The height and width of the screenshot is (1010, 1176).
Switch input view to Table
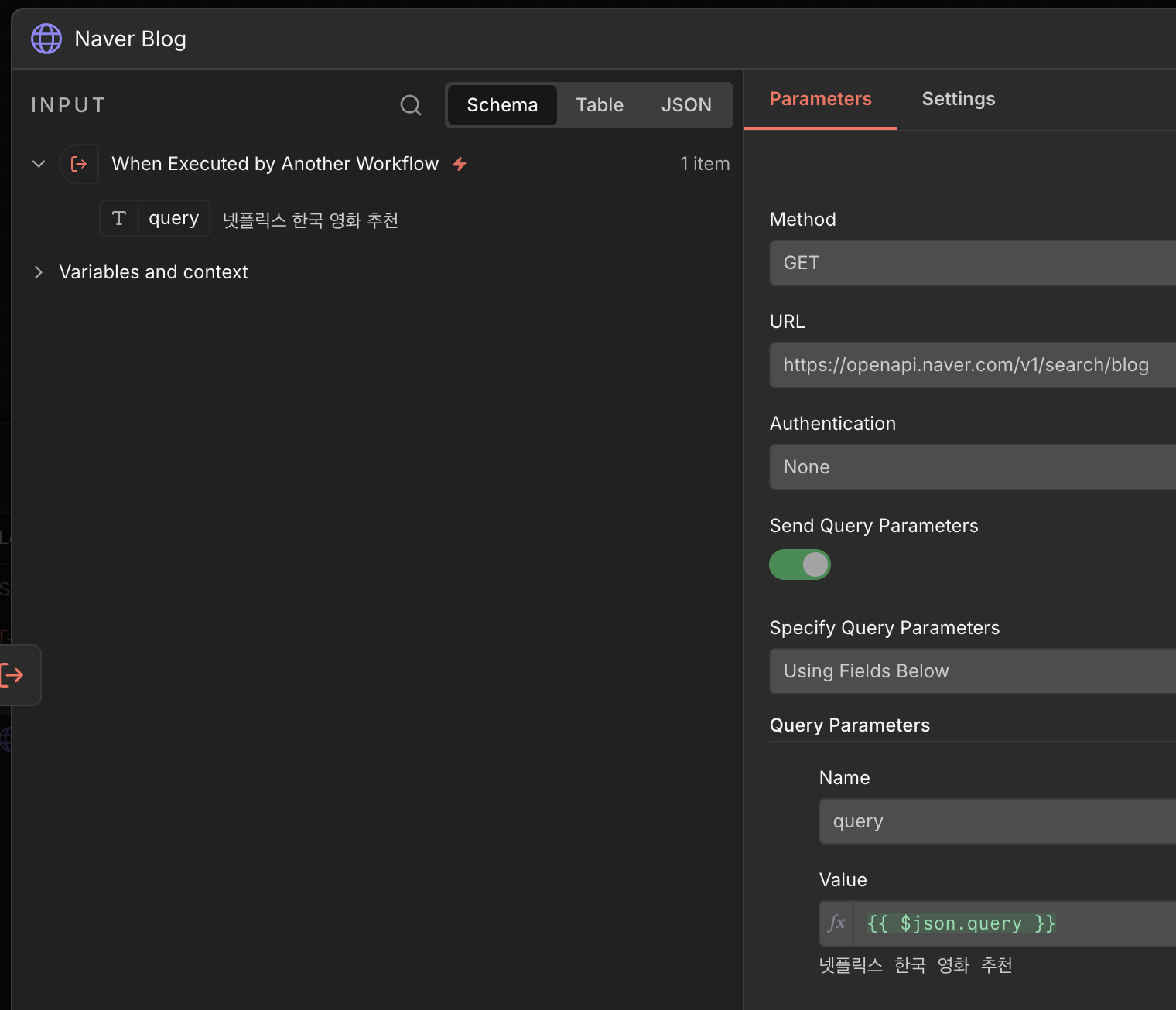(x=600, y=105)
